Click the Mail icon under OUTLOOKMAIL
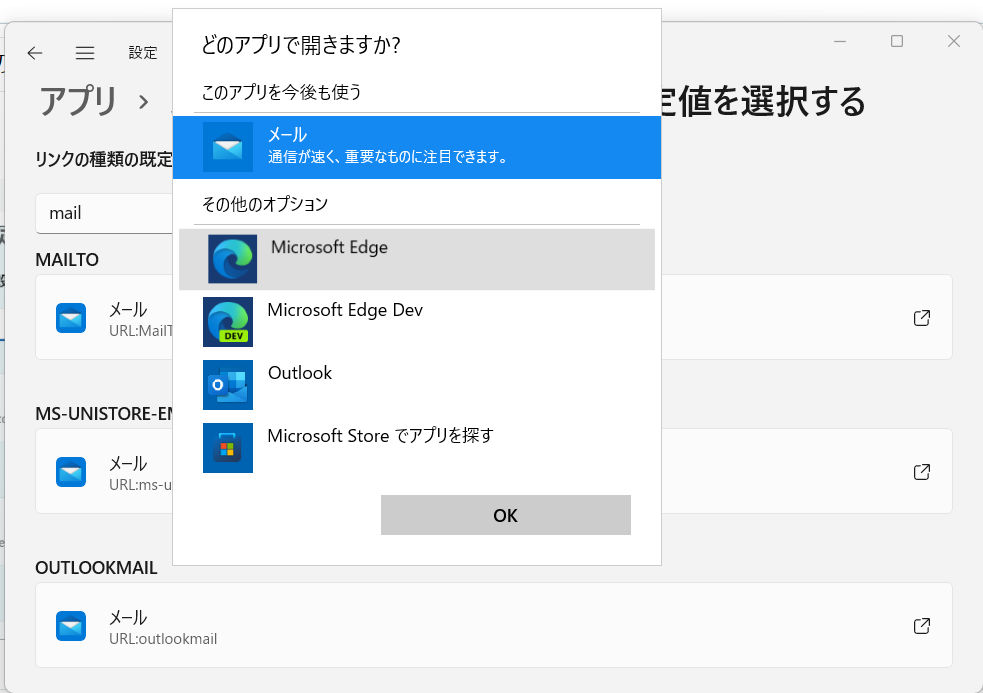Image resolution: width=983 pixels, height=693 pixels. pyautogui.click(x=71, y=626)
